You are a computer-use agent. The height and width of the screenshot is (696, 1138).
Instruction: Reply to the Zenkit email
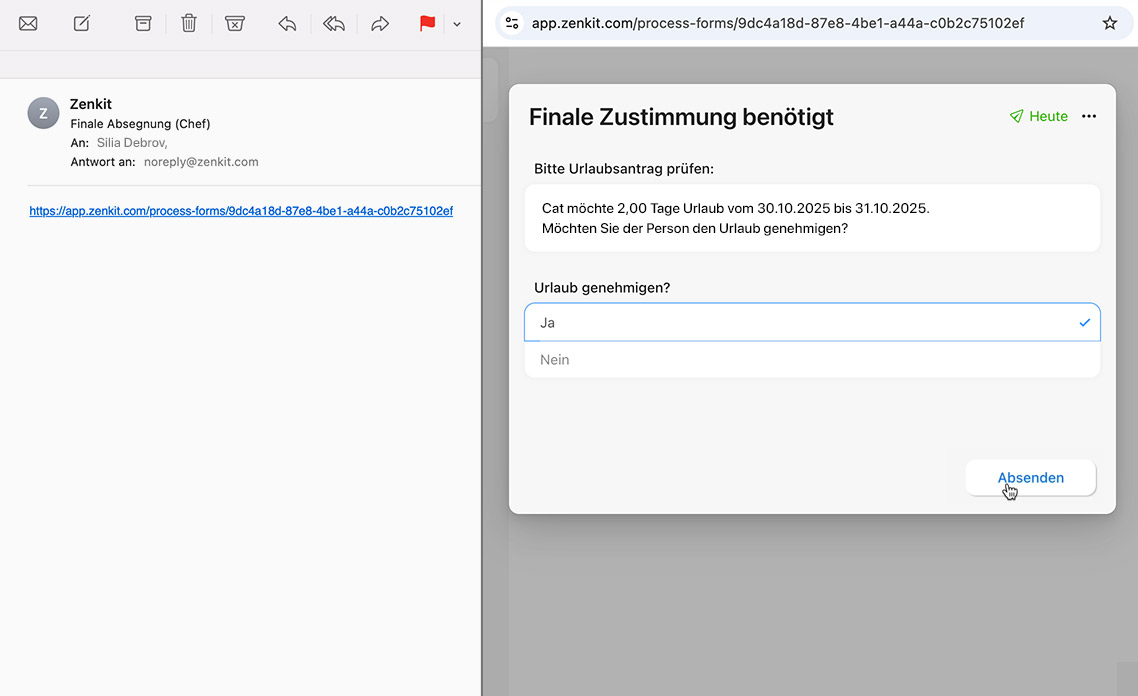[287, 23]
